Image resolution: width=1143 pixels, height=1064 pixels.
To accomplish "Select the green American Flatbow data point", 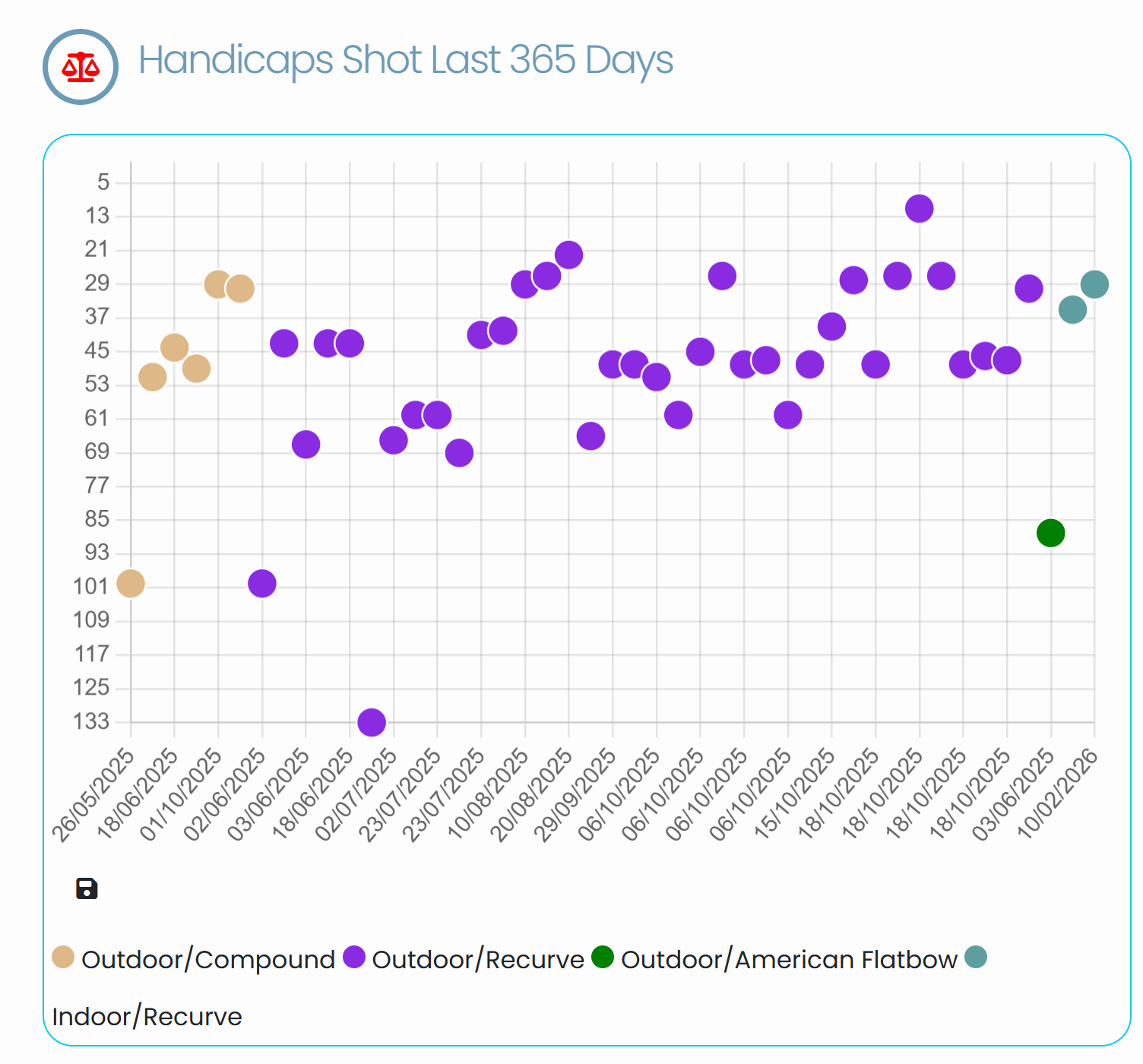I will coord(1050,533).
